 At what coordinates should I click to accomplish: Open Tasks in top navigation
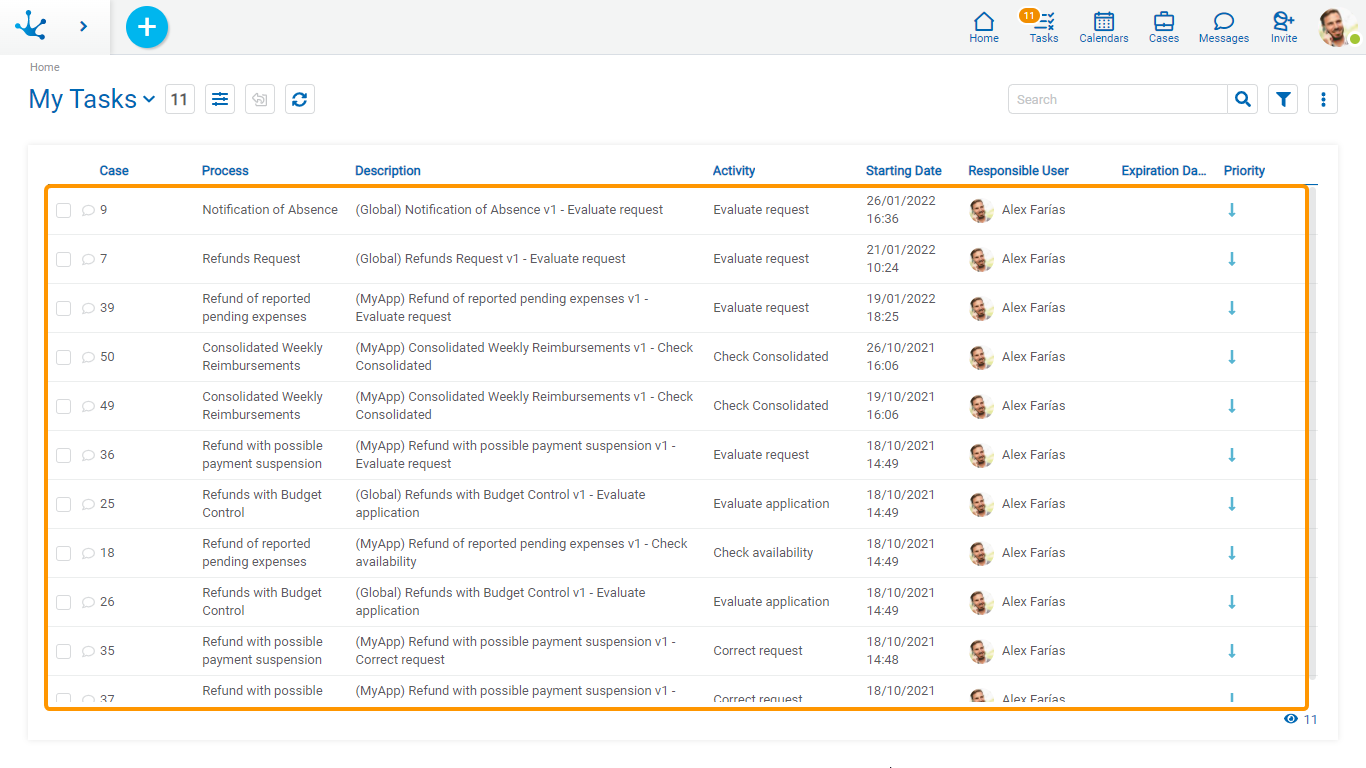(1044, 27)
